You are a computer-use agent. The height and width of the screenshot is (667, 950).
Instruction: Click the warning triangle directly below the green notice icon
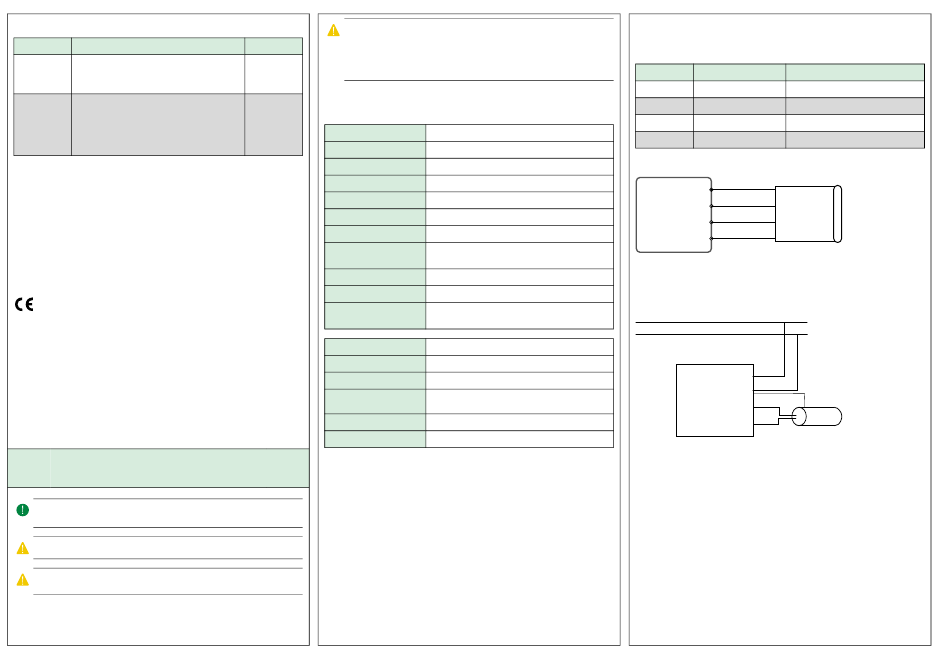[22, 548]
